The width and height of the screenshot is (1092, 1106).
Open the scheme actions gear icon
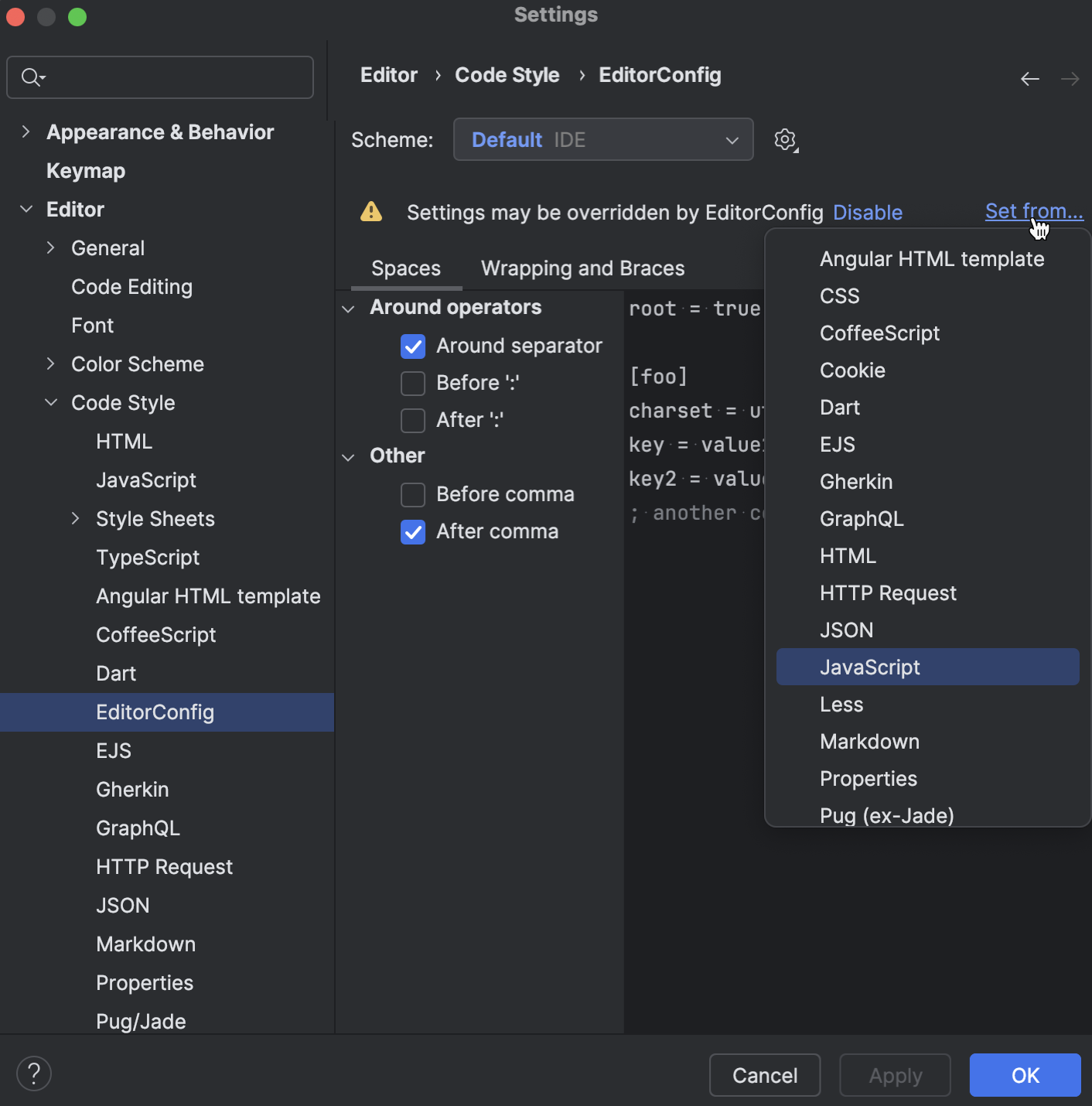coord(786,140)
